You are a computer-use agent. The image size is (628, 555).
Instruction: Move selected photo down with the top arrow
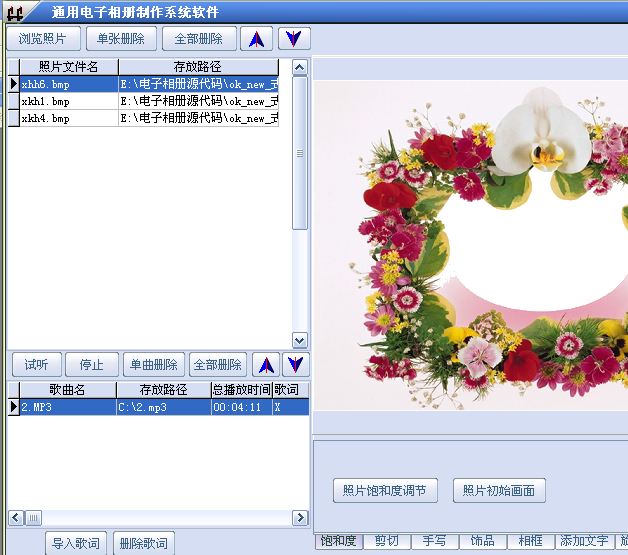coord(294,39)
